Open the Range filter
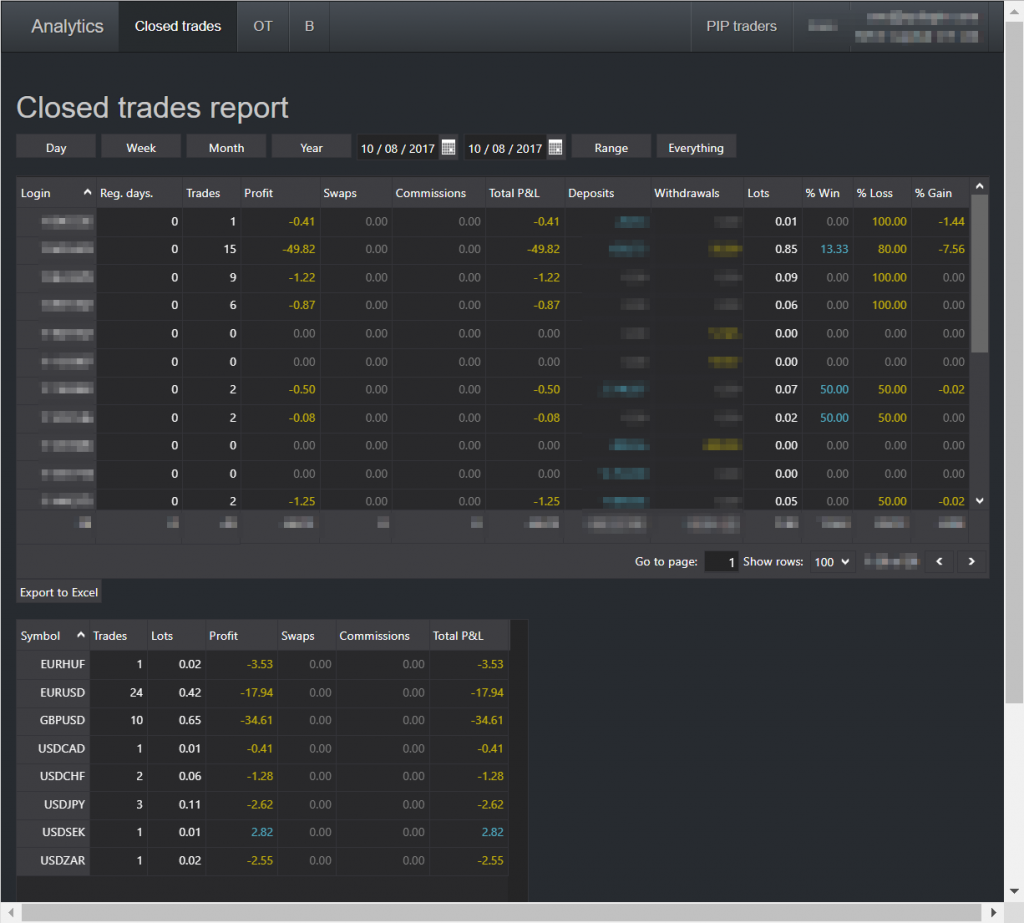This screenshot has width=1024, height=923. (610, 146)
